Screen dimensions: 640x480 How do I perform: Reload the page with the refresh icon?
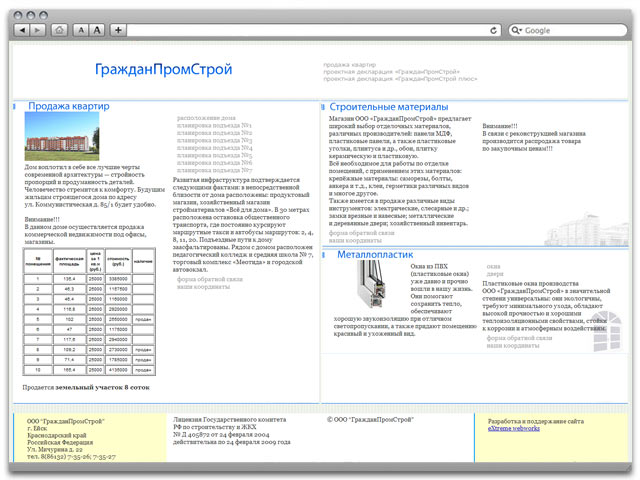(493, 30)
